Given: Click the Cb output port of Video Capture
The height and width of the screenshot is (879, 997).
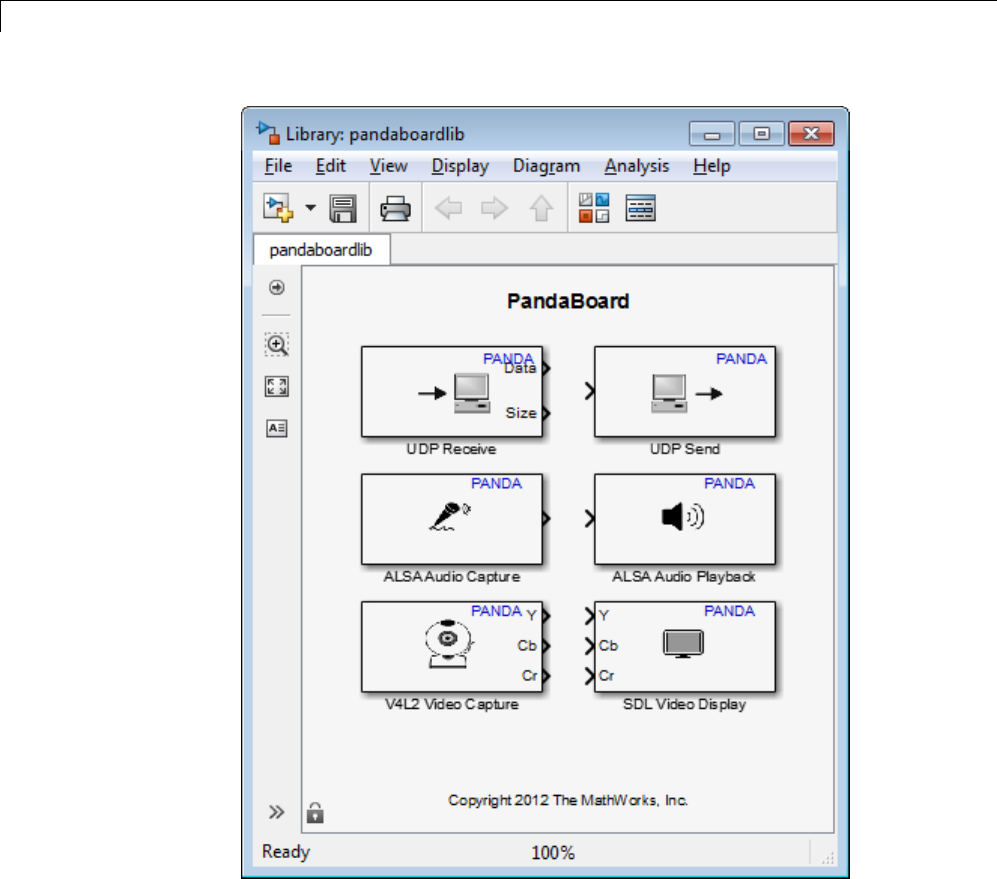Looking at the screenshot, I should click(546, 646).
